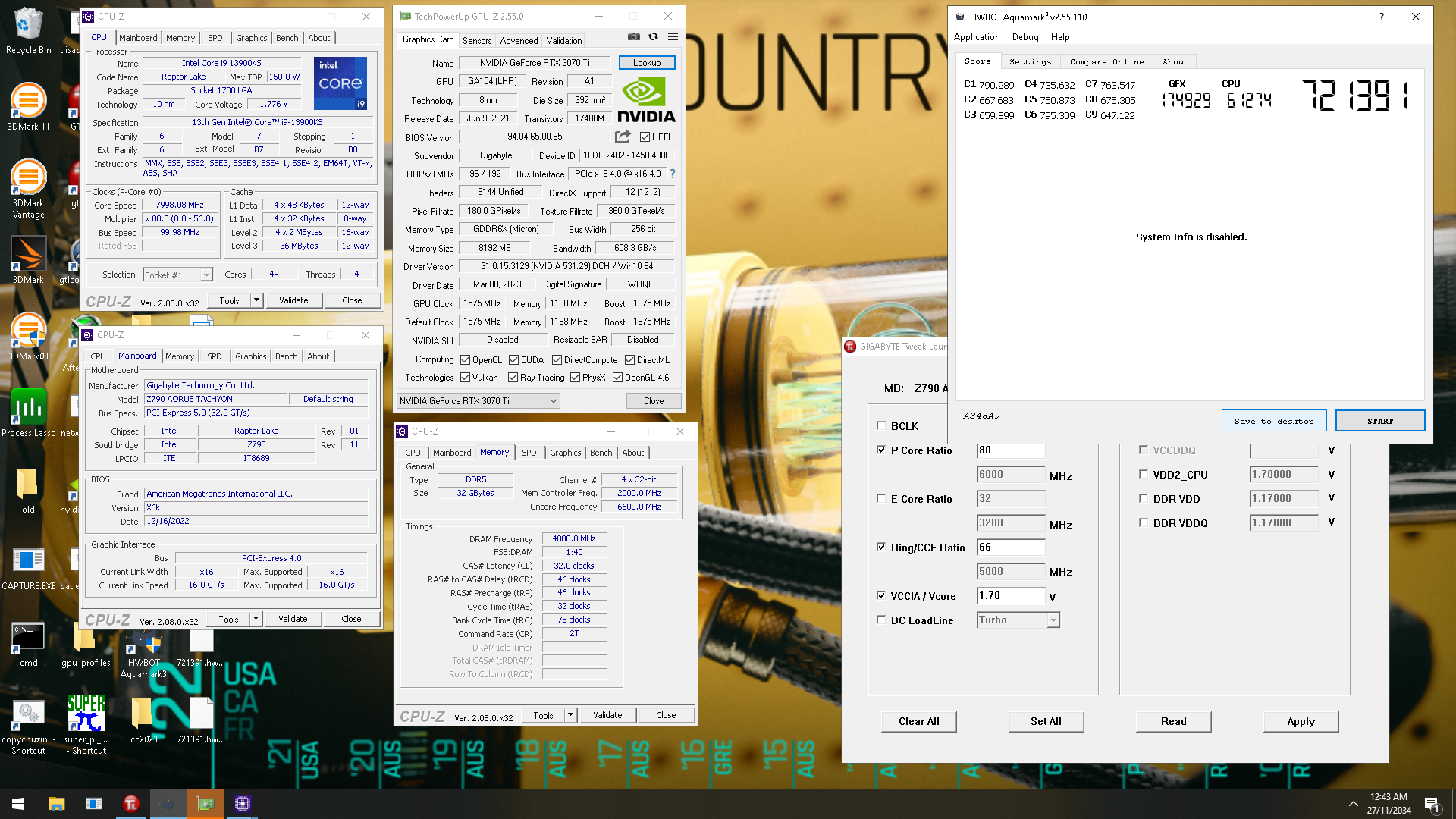This screenshot has height=819, width=1456.
Task: Open File Explorer from the taskbar
Action: (56, 804)
